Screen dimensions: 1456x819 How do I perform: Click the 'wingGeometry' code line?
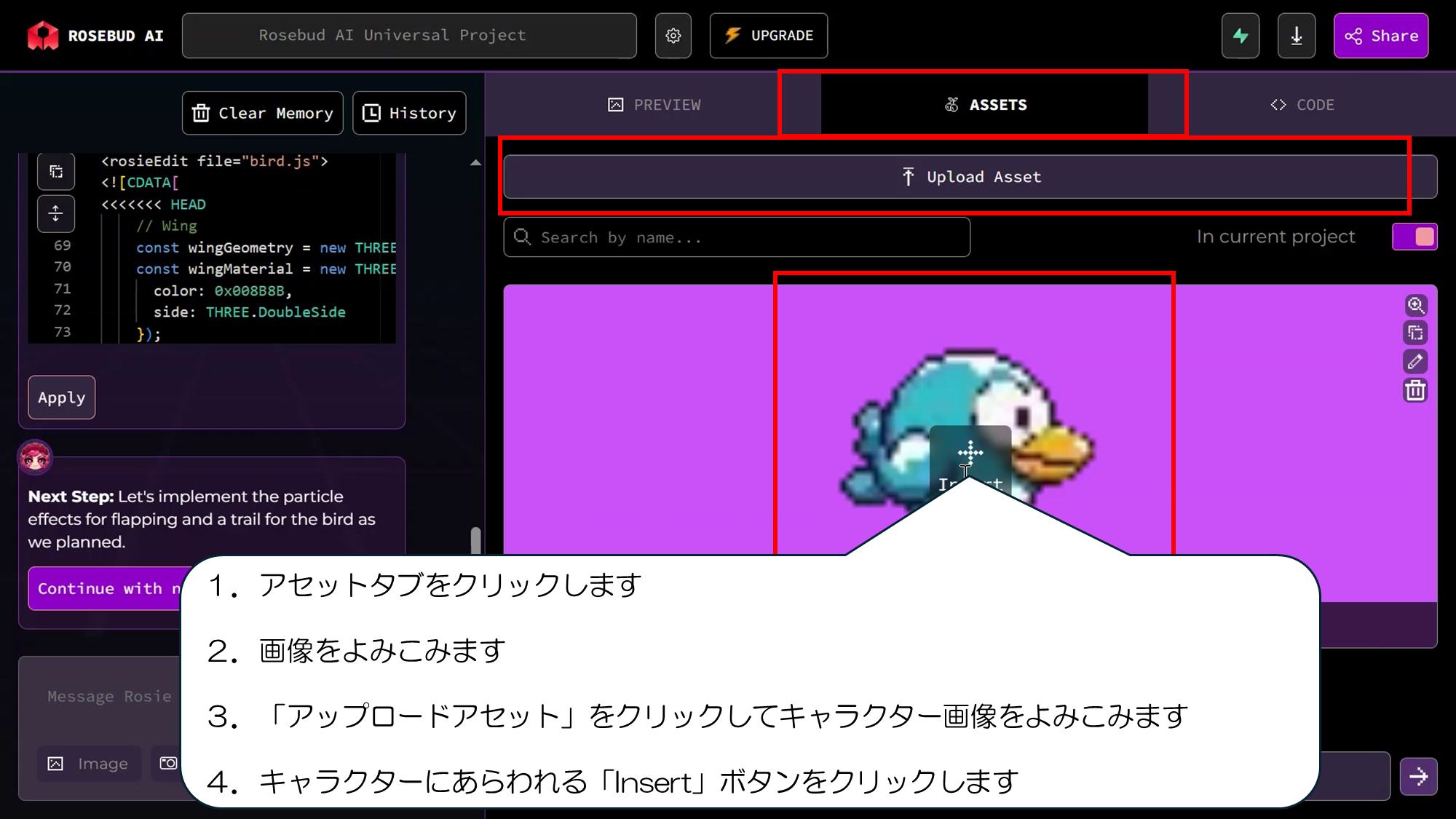pos(266,248)
